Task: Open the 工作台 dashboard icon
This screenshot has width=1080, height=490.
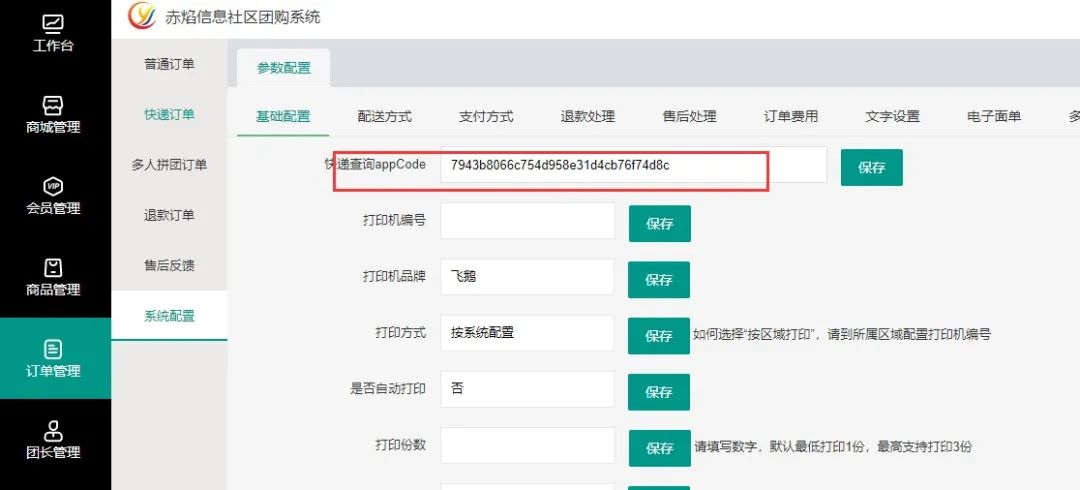Action: 54,23
